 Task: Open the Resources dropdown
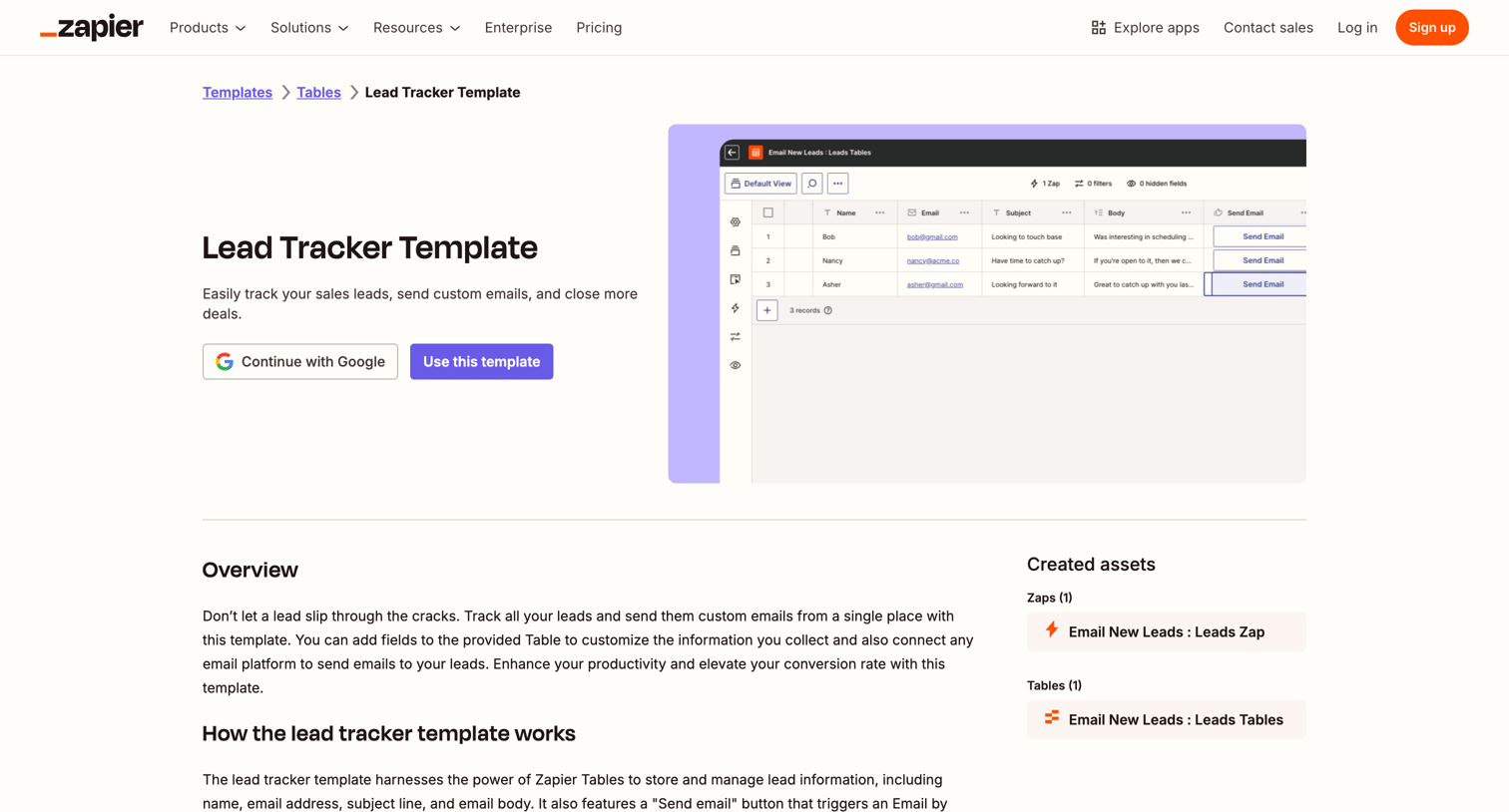[x=416, y=28]
